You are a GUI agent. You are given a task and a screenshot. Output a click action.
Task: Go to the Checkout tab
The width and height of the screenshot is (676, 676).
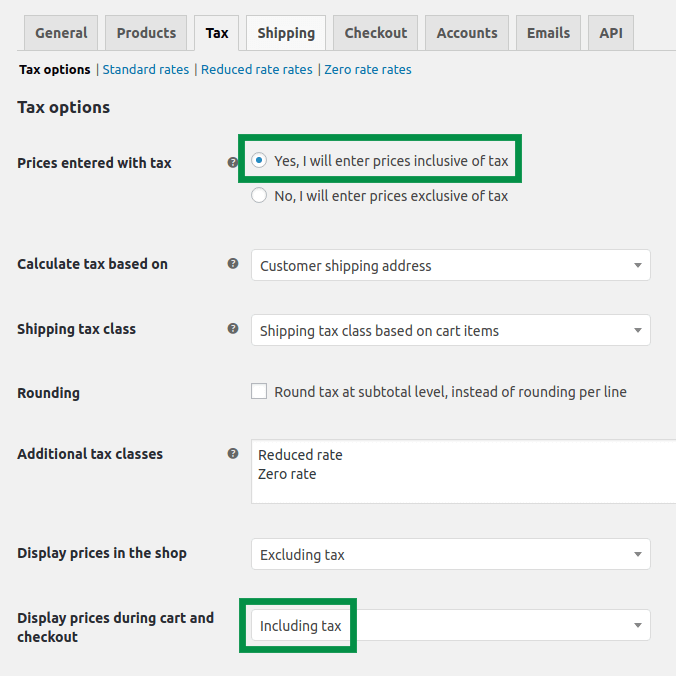tap(376, 33)
